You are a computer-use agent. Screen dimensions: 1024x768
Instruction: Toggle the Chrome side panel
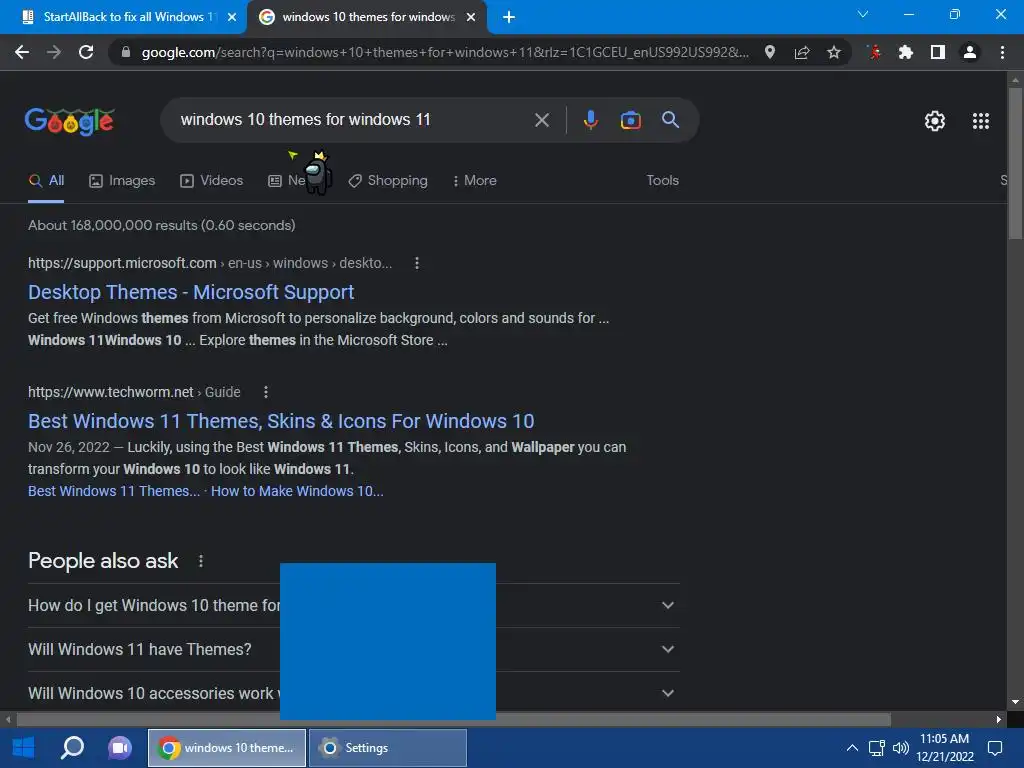(x=938, y=52)
